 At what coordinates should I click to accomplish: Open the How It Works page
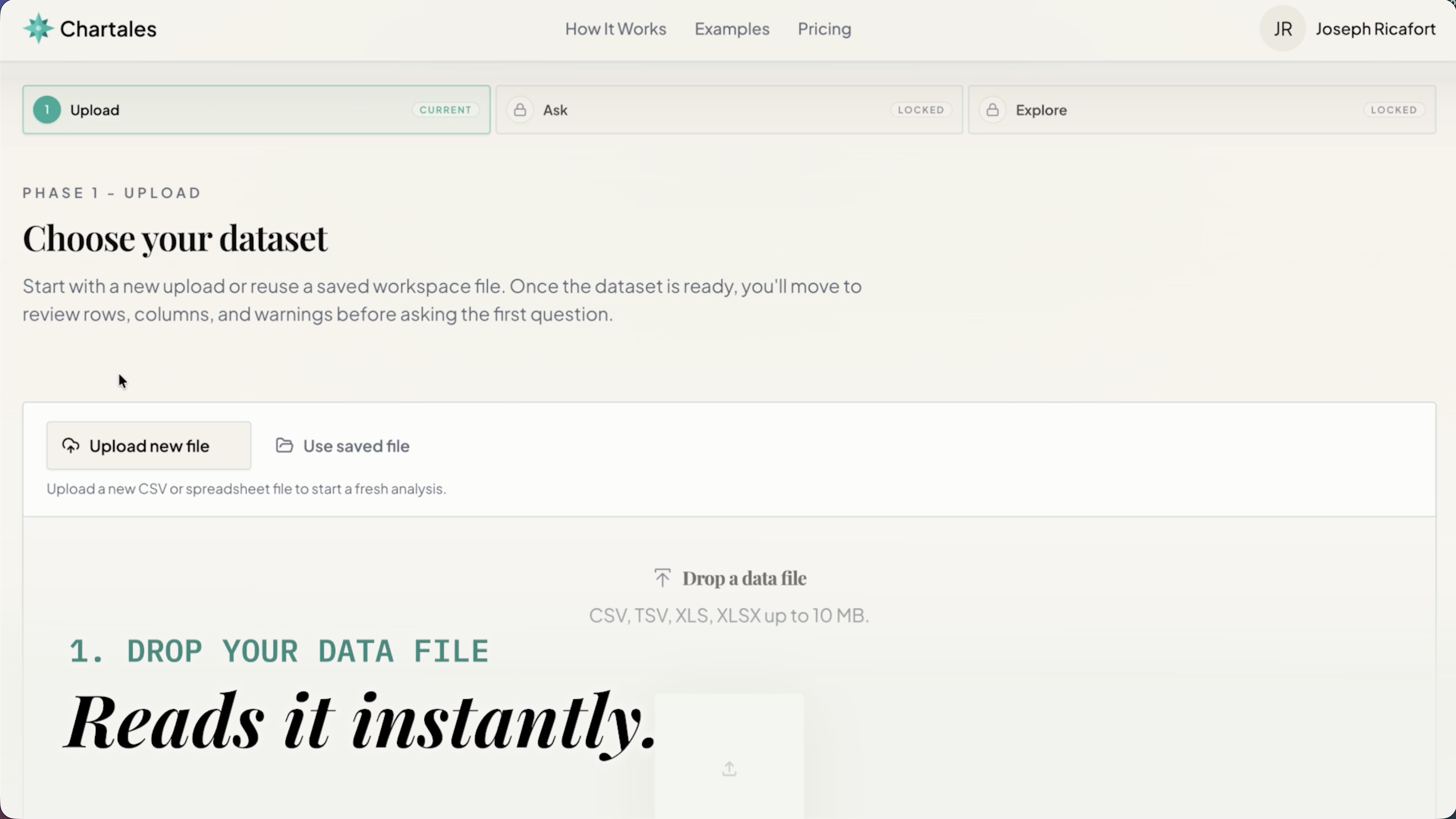(616, 29)
